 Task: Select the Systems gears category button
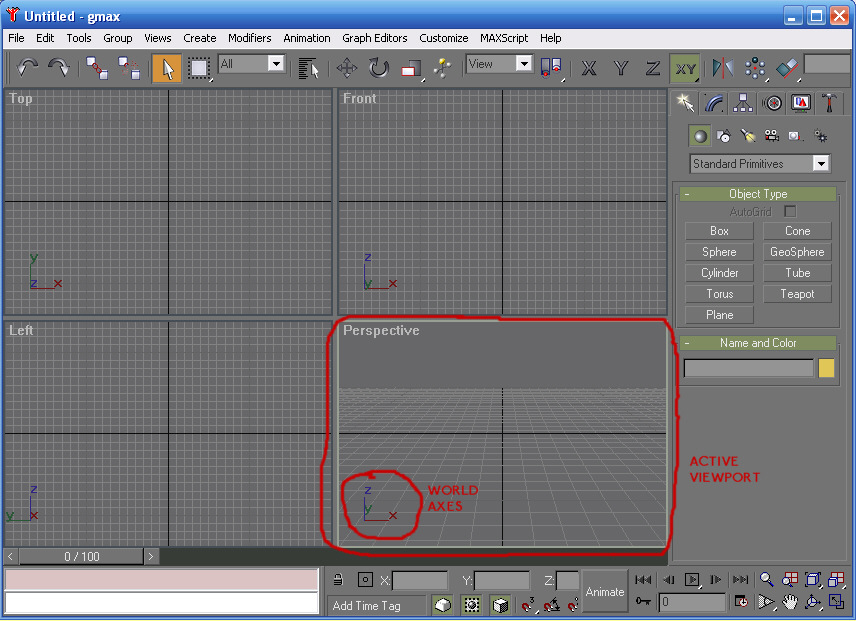820,136
